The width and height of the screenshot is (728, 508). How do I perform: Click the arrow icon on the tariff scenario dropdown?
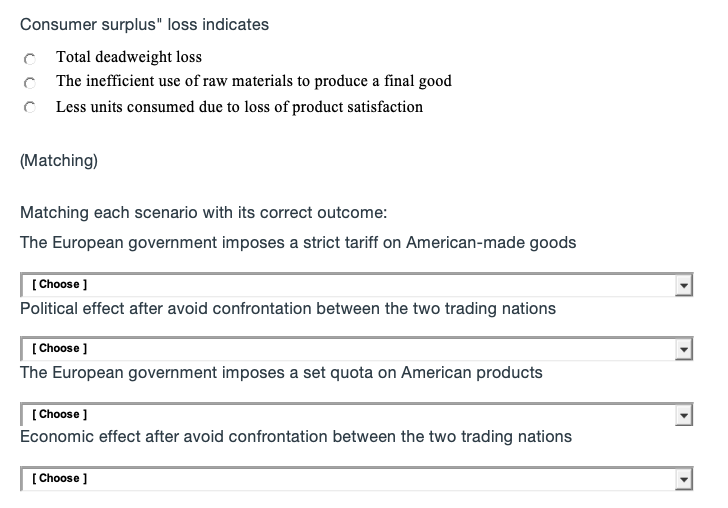684,285
